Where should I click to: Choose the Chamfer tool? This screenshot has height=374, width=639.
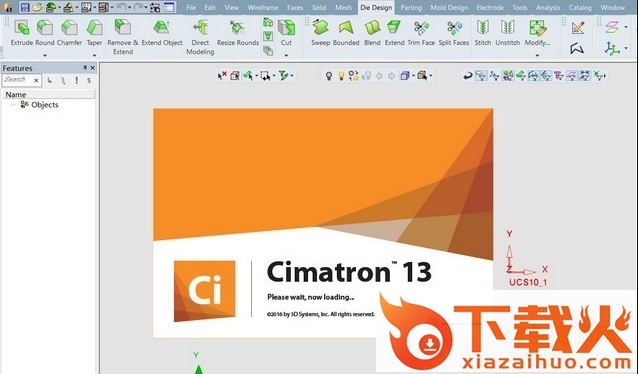(x=69, y=33)
